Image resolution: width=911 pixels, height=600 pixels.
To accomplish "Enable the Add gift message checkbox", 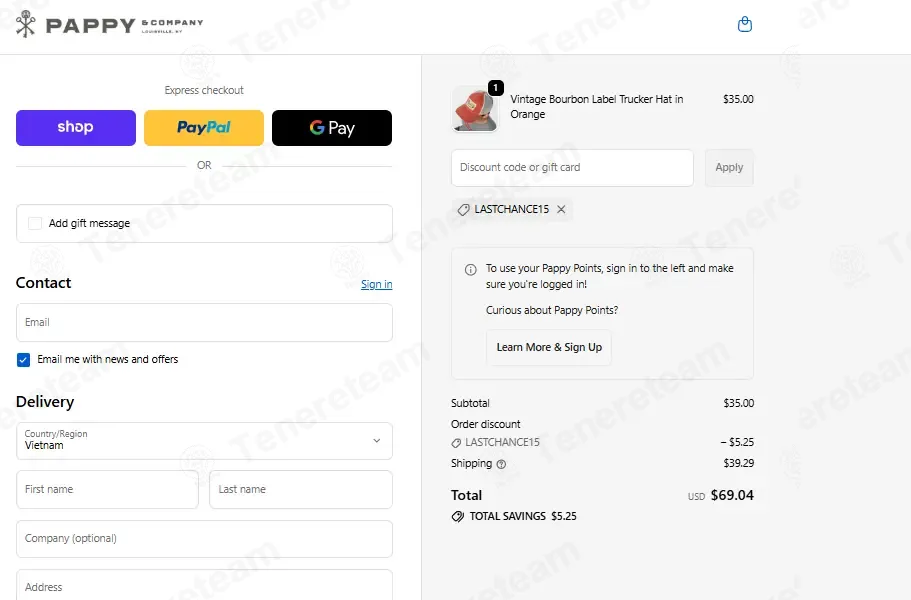I will click(x=35, y=223).
